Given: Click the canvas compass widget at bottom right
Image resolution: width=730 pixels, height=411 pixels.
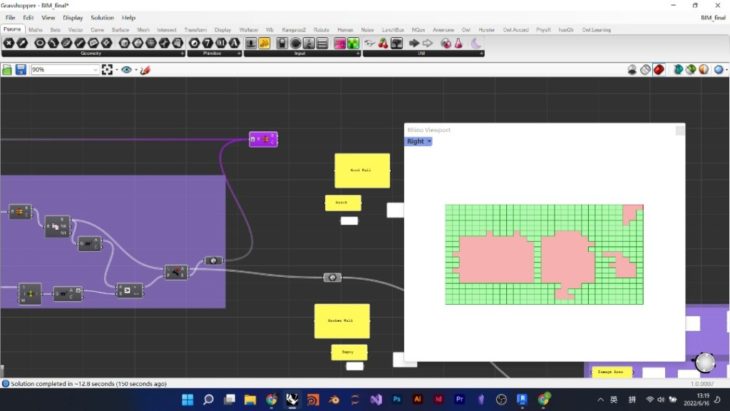Looking at the screenshot, I should coord(705,362).
